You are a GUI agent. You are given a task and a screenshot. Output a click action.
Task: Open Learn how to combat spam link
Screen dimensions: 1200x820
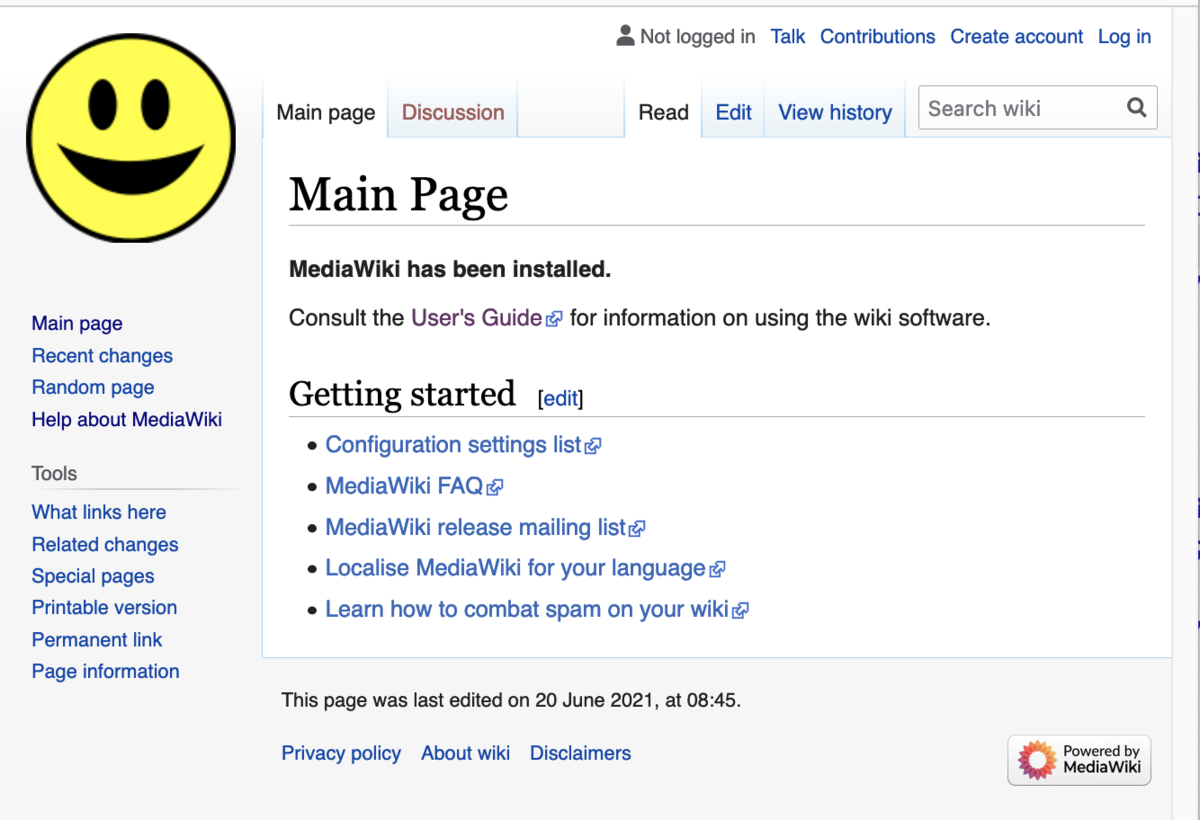[x=527, y=609]
